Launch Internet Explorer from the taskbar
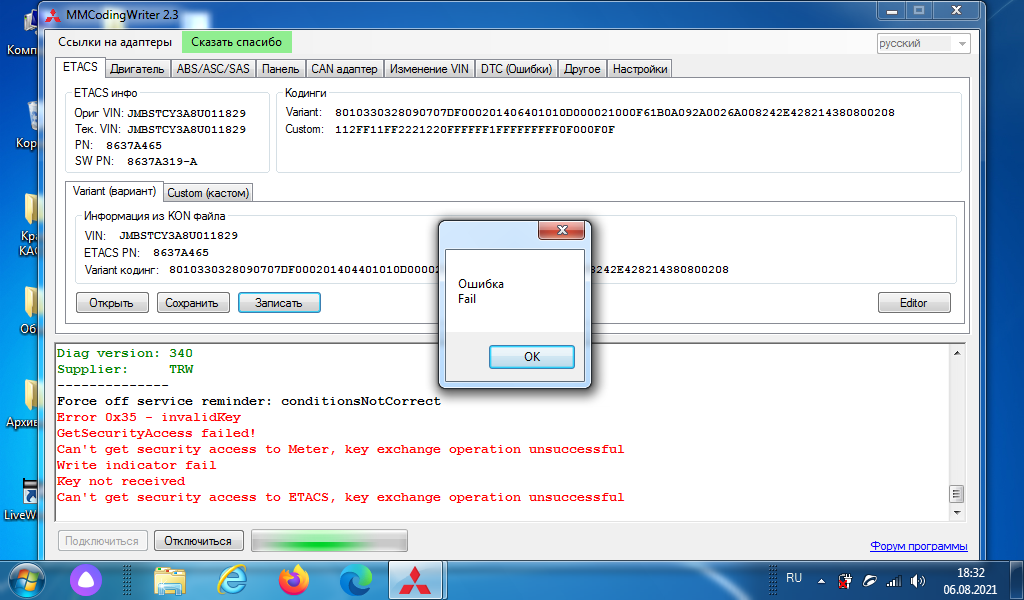The image size is (1024, 600). pyautogui.click(x=232, y=580)
